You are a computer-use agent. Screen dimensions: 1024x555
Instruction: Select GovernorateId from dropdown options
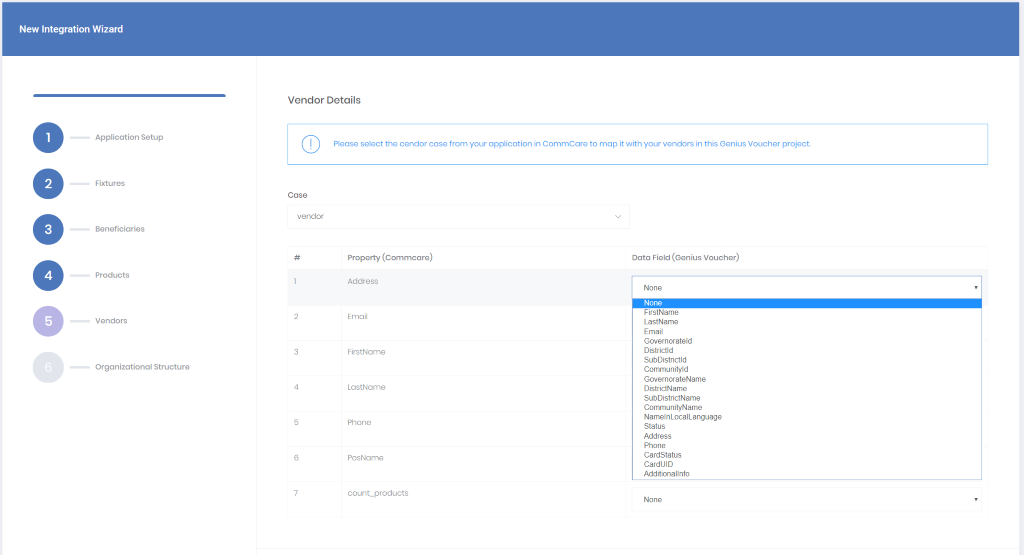click(x=668, y=341)
